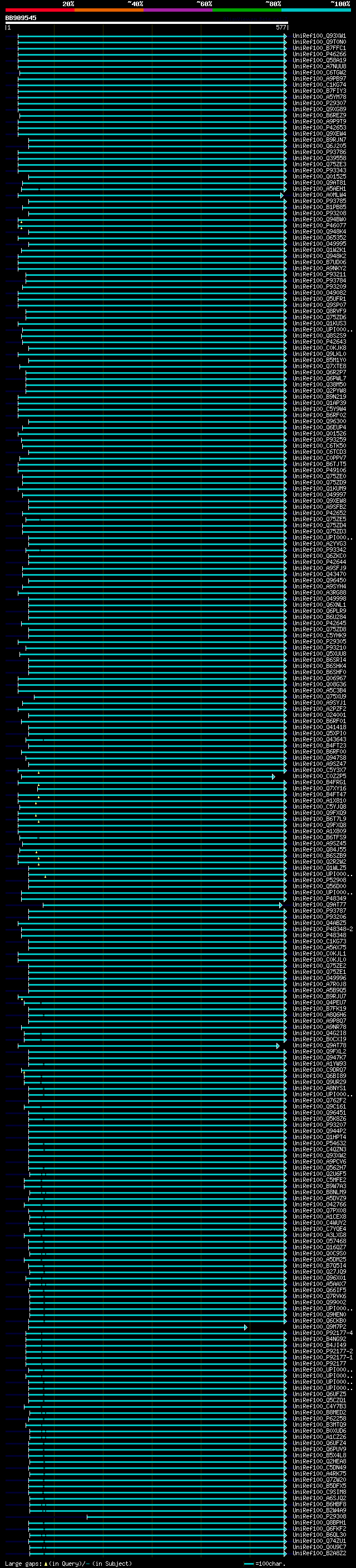Select hit UniRef100_P93785
356x1568 pixels.
click(319, 201)
